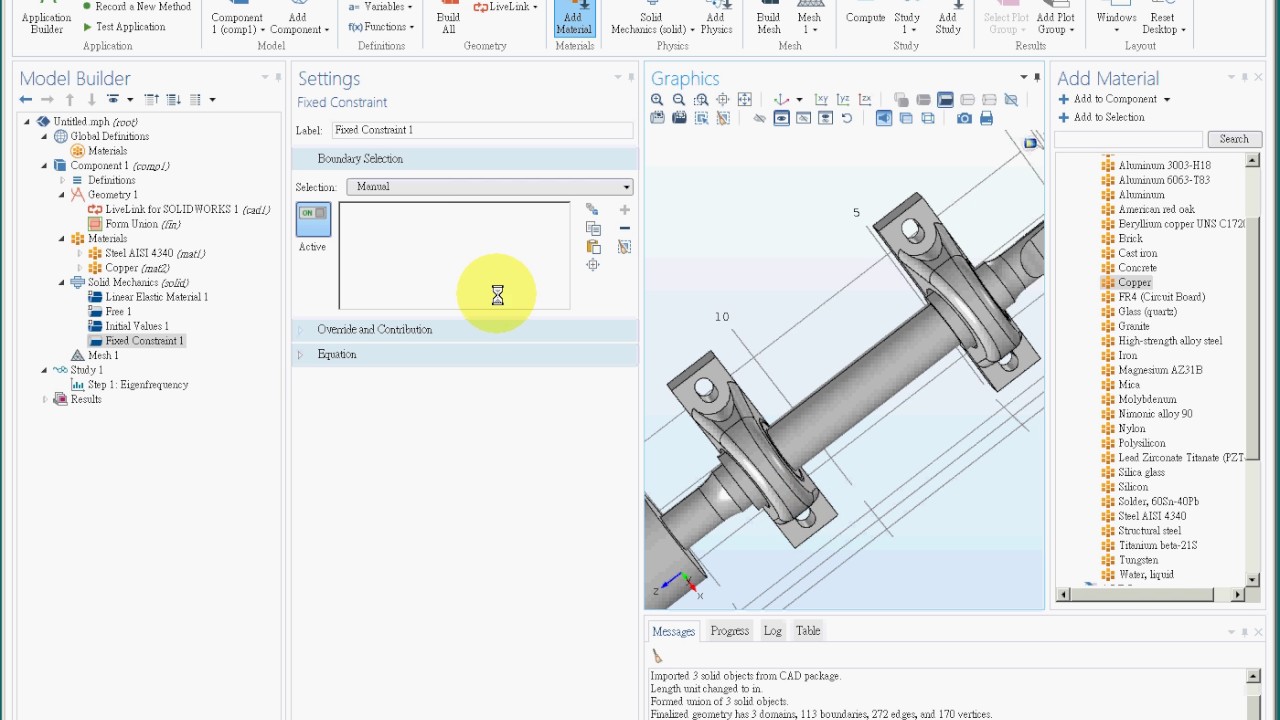This screenshot has width=1280, height=720.
Task: Zoom out of the Graphics view
Action: click(679, 99)
